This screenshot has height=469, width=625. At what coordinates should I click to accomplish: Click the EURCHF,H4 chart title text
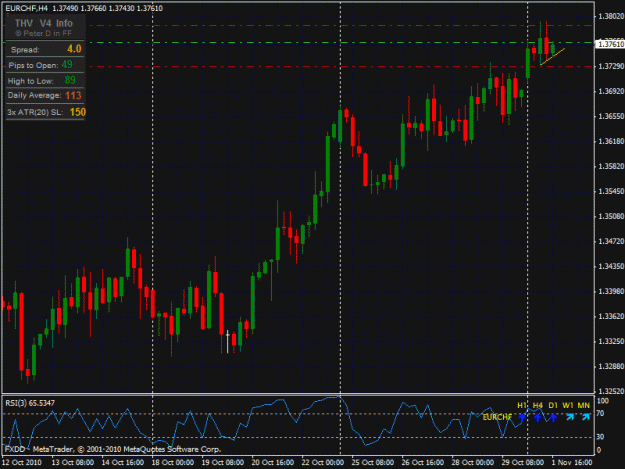[28, 8]
